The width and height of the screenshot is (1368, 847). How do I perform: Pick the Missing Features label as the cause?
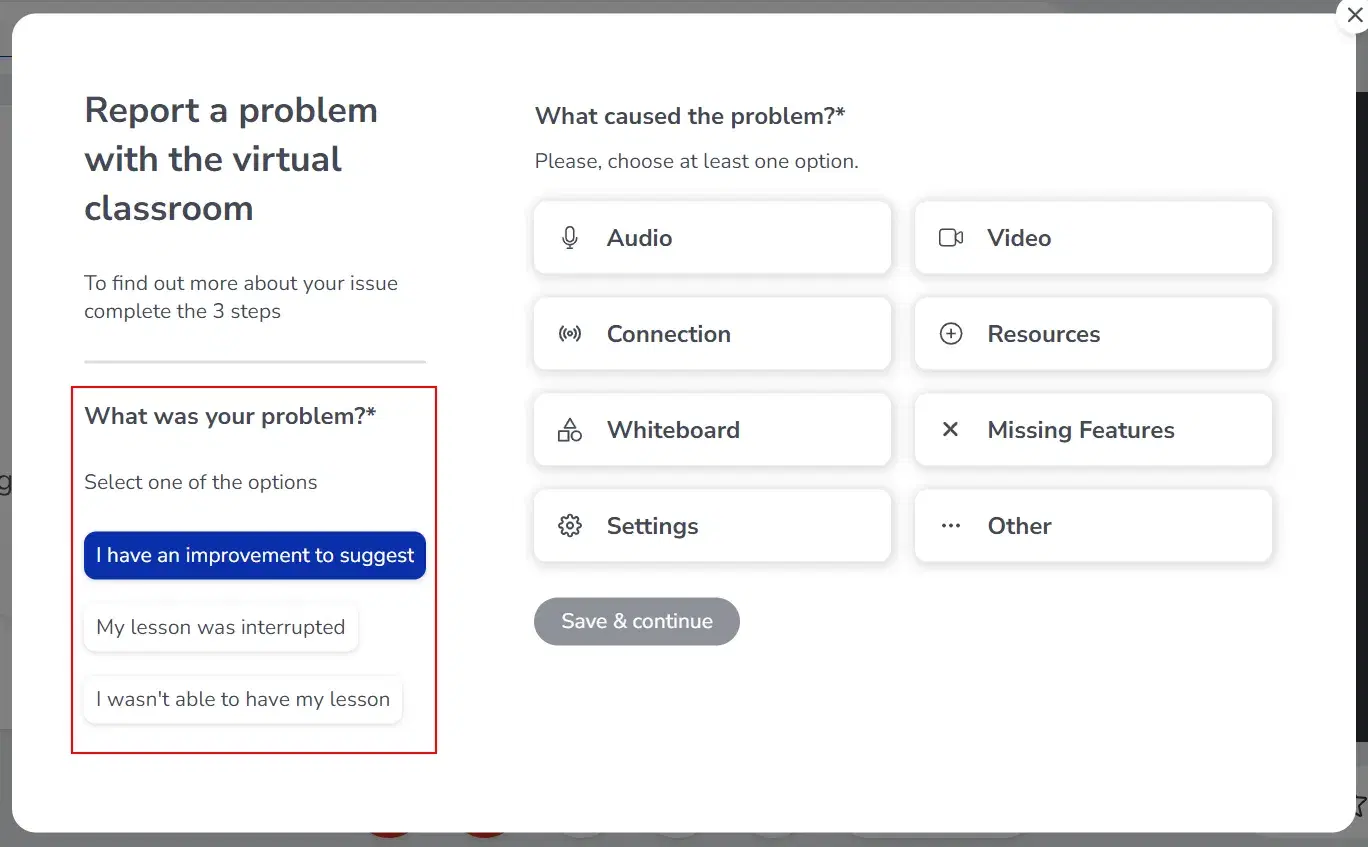(1081, 430)
